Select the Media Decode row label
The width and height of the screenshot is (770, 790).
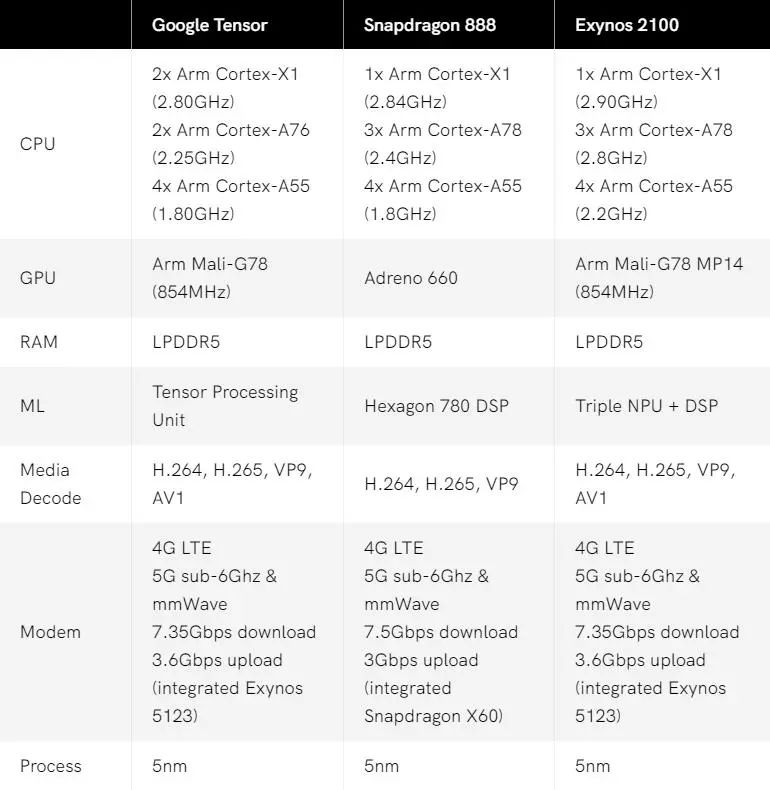[x=50, y=484]
